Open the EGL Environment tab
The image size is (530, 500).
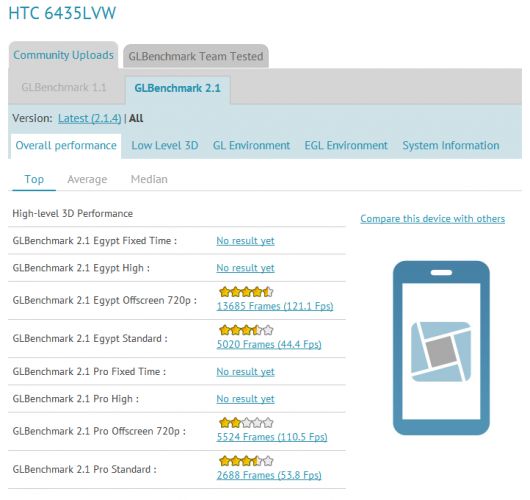pyautogui.click(x=346, y=146)
